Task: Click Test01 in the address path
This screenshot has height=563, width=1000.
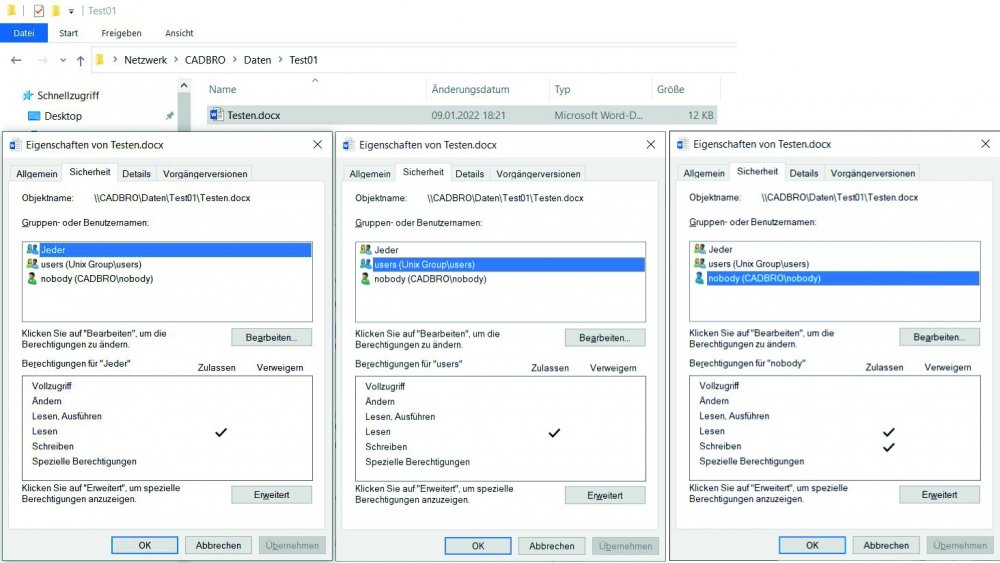Action: pyautogui.click(x=304, y=60)
